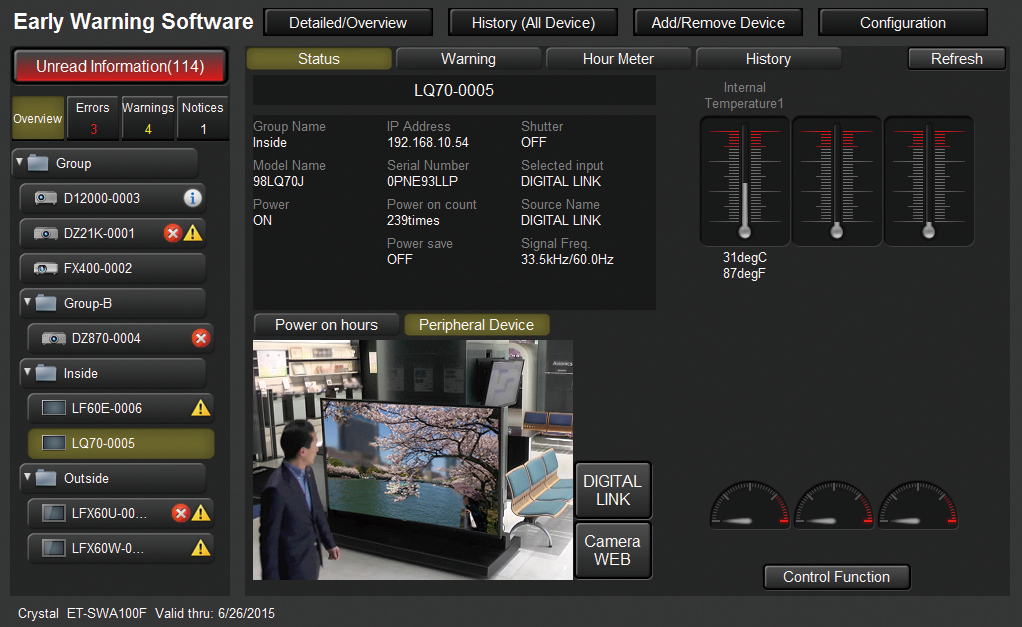Toggle the Errors filter in the sidebar

tap(93, 118)
